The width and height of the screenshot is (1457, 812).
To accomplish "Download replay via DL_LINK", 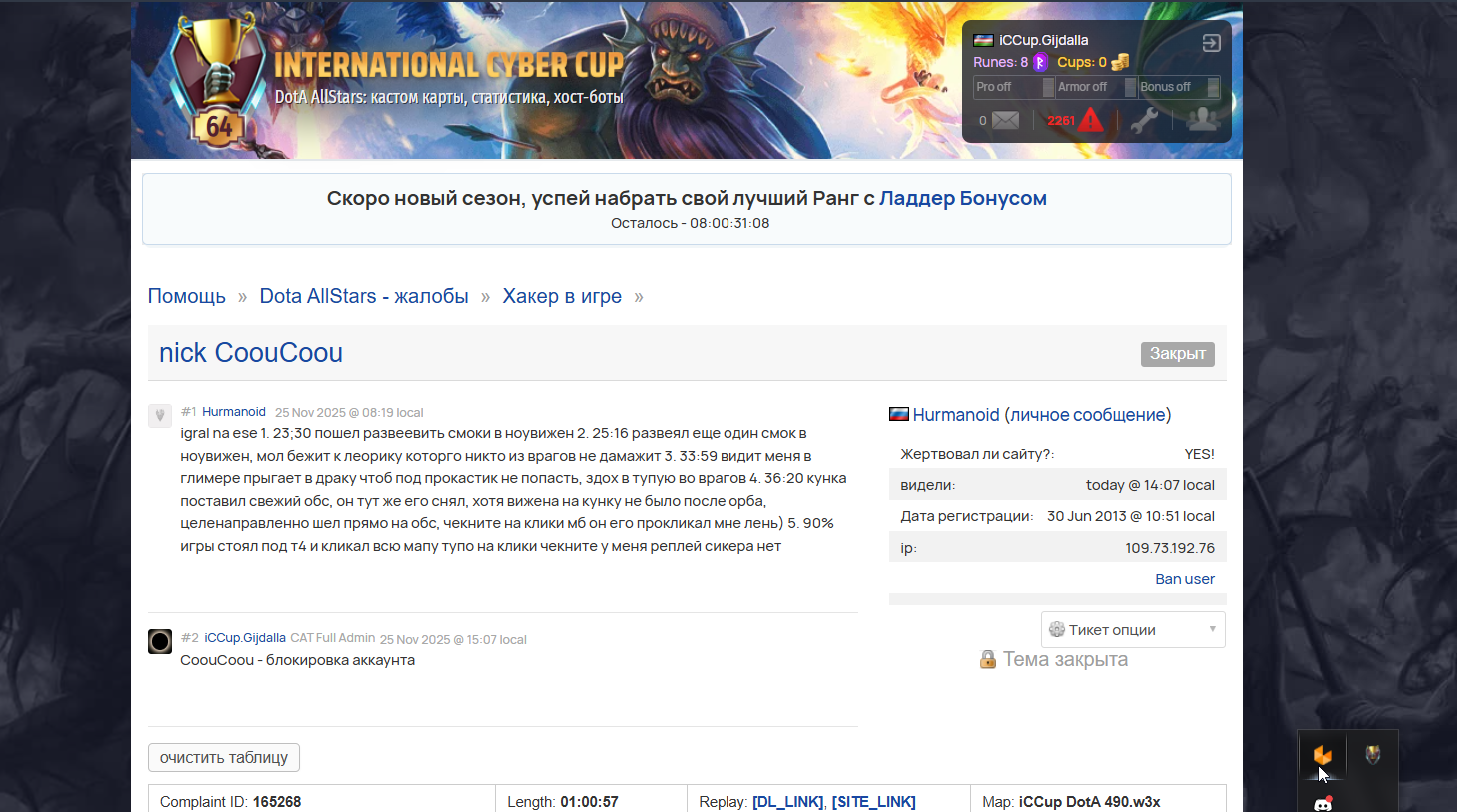I will click(x=788, y=802).
